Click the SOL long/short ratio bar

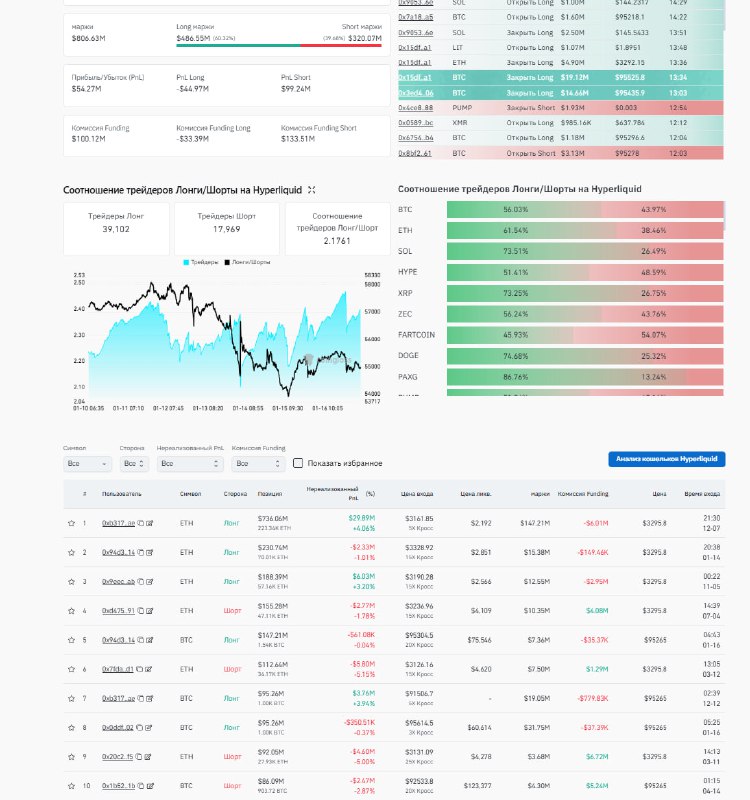585,251
